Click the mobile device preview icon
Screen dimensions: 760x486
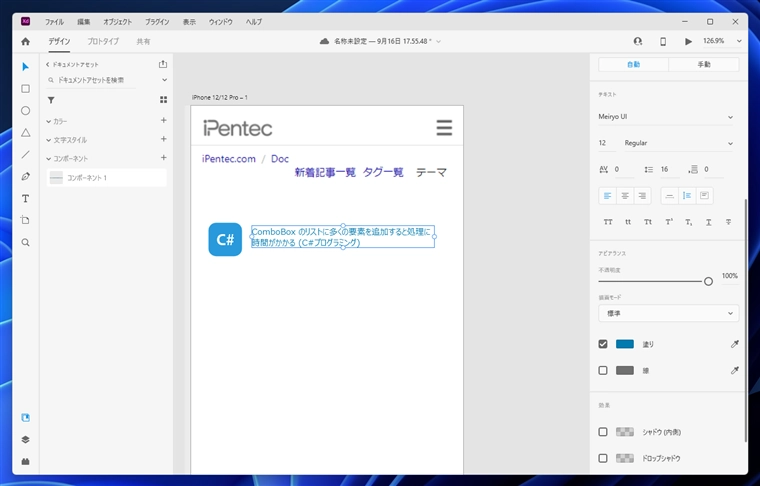point(663,42)
